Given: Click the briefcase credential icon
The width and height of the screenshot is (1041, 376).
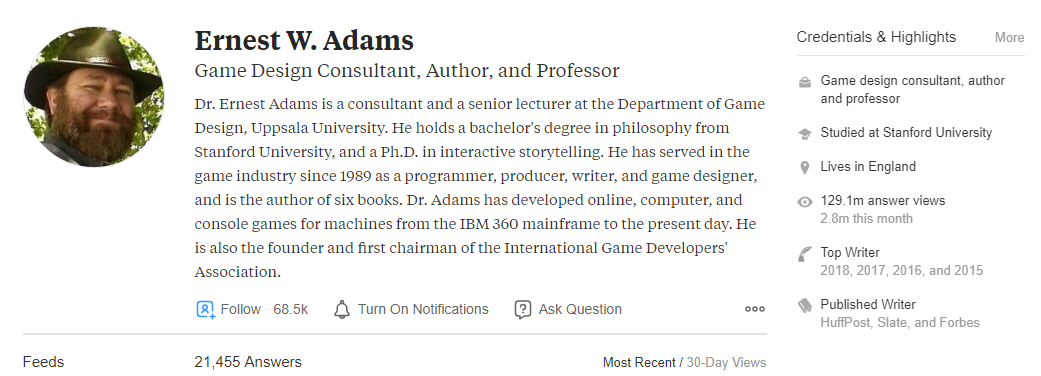Looking at the screenshot, I should coord(805,82).
